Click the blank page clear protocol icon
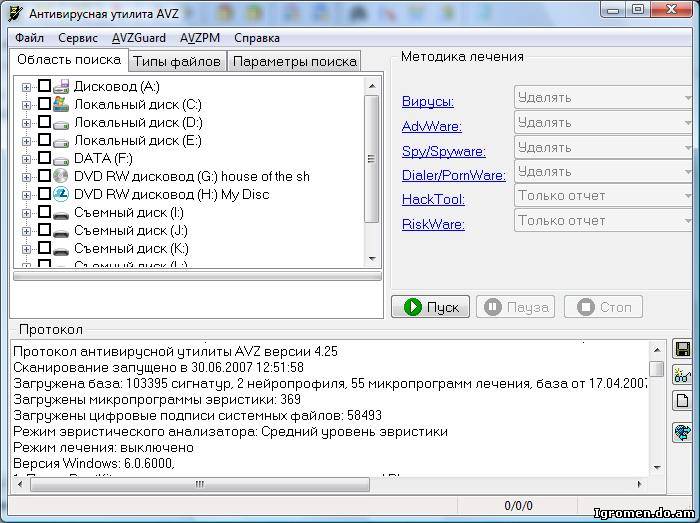Viewport: 700px width, 523px height. [x=683, y=401]
